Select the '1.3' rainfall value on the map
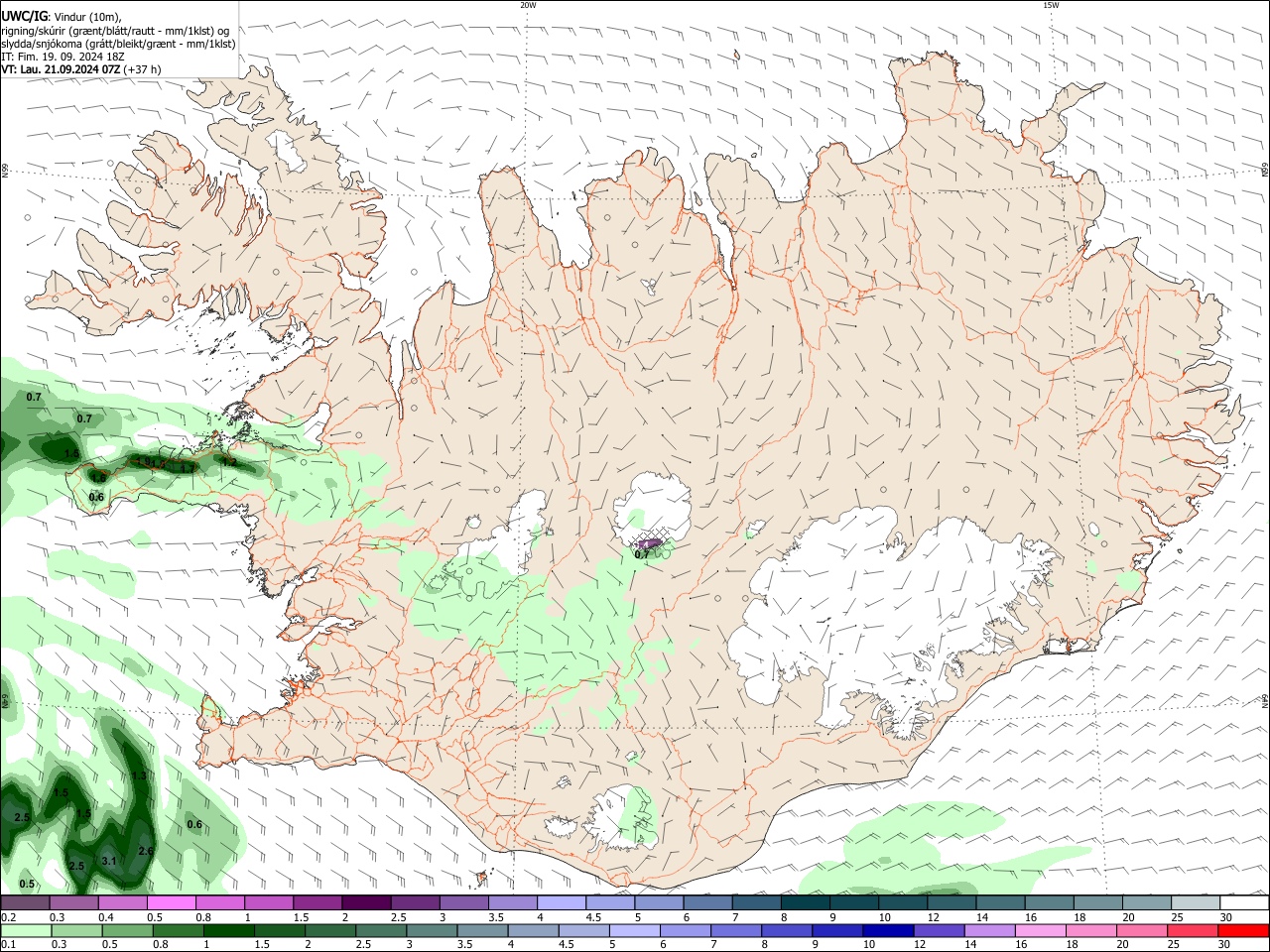Viewport: 1270px width, 952px height. coord(139,776)
